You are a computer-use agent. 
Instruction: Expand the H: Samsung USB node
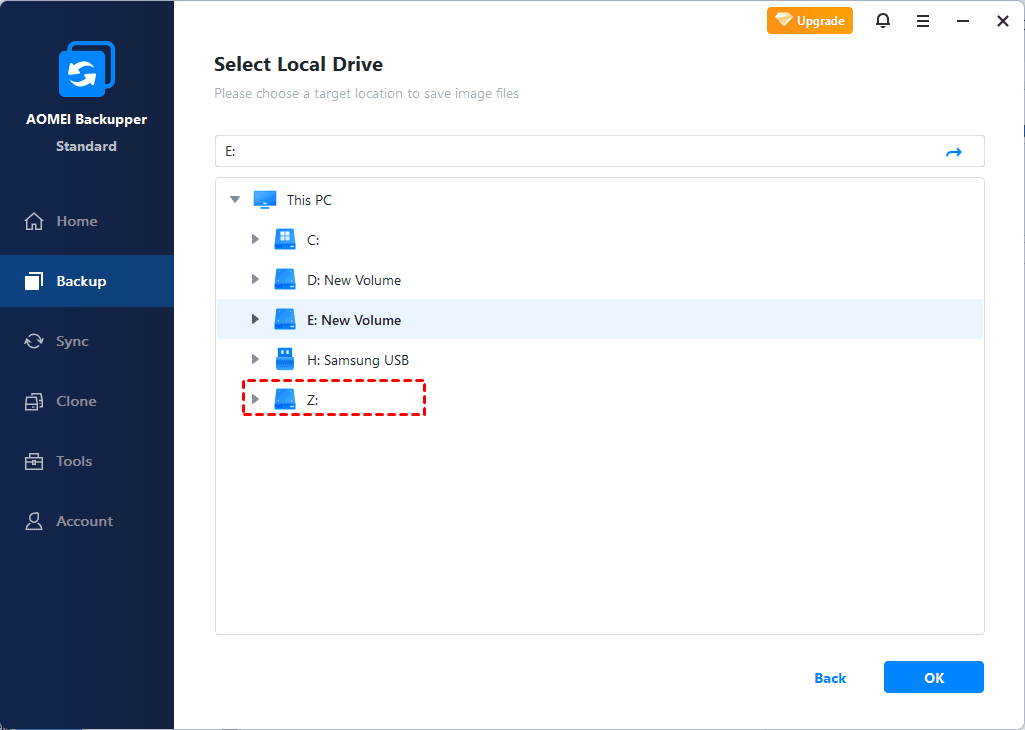tap(255, 359)
